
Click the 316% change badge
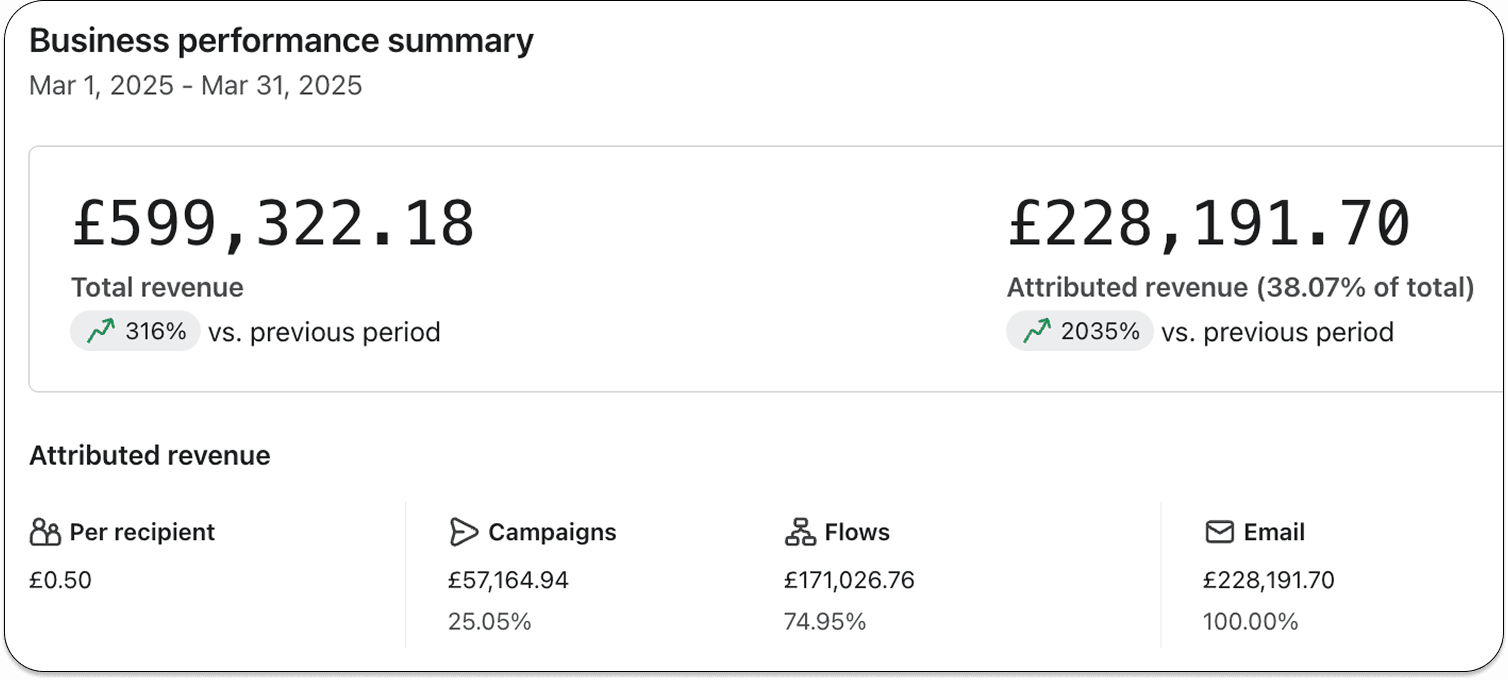(x=135, y=332)
